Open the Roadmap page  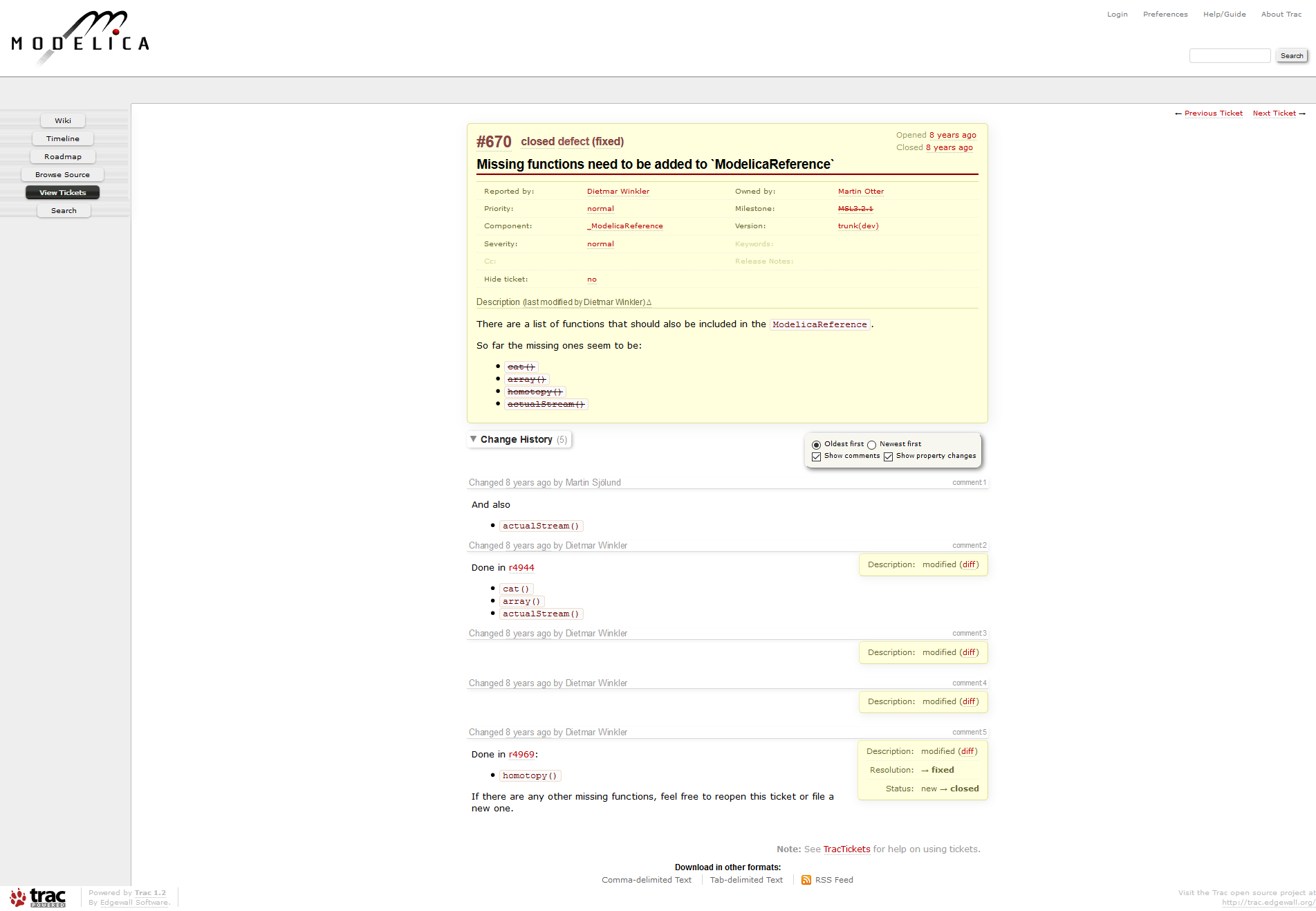[62, 156]
